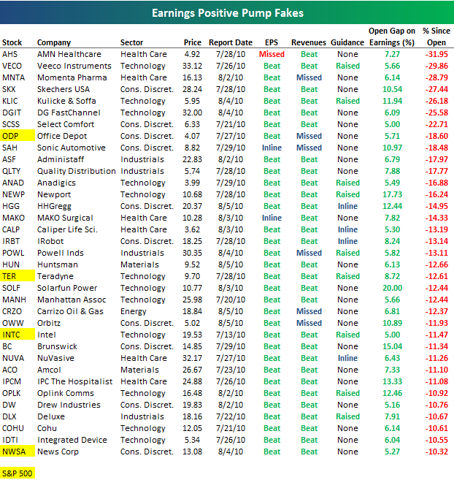Click the Sector column header
Image resolution: width=454 pixels, height=480 pixels.
pos(132,43)
